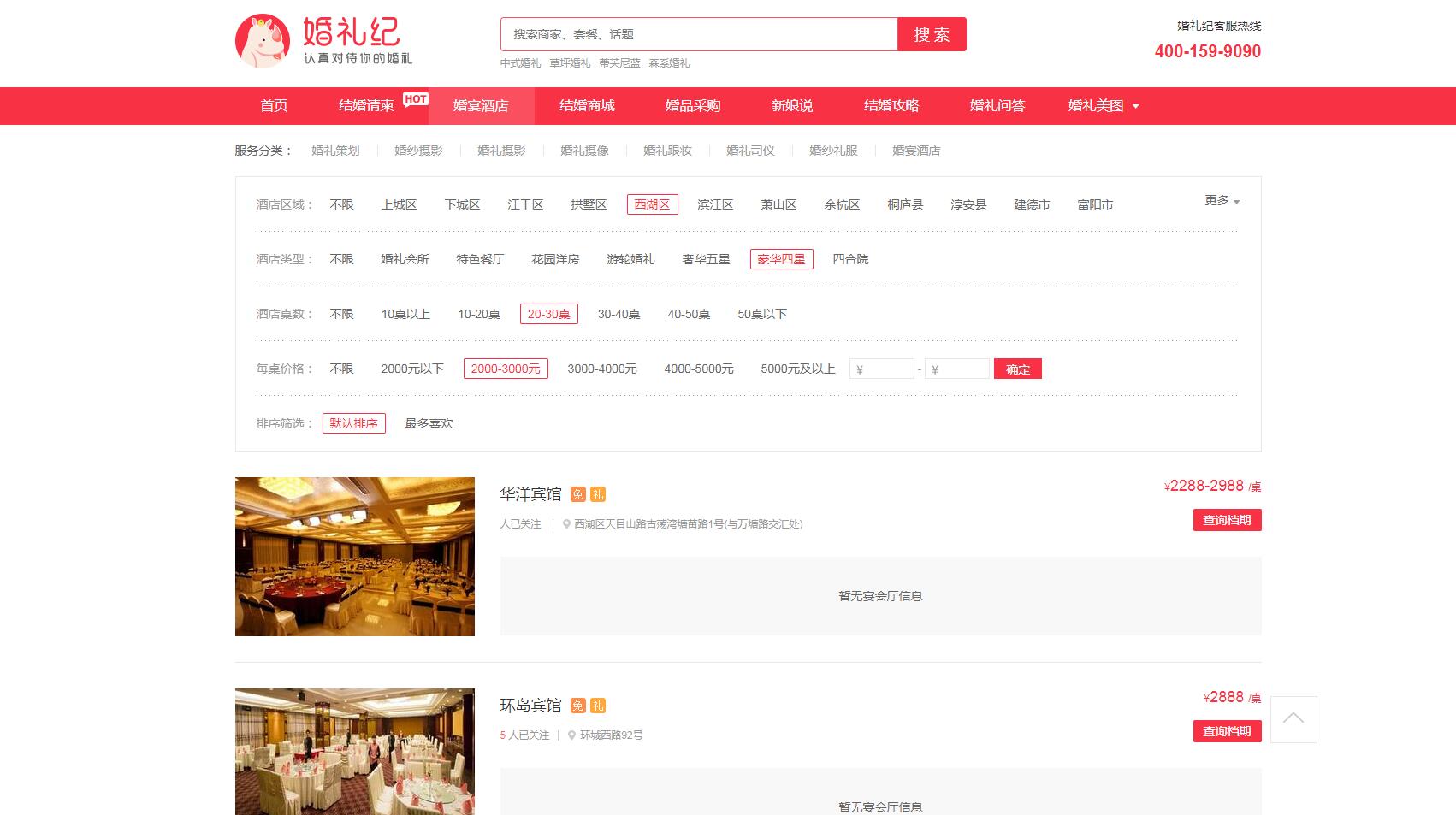Sort by 默认排序
Image resolution: width=1456 pixels, height=815 pixels.
pyautogui.click(x=354, y=423)
